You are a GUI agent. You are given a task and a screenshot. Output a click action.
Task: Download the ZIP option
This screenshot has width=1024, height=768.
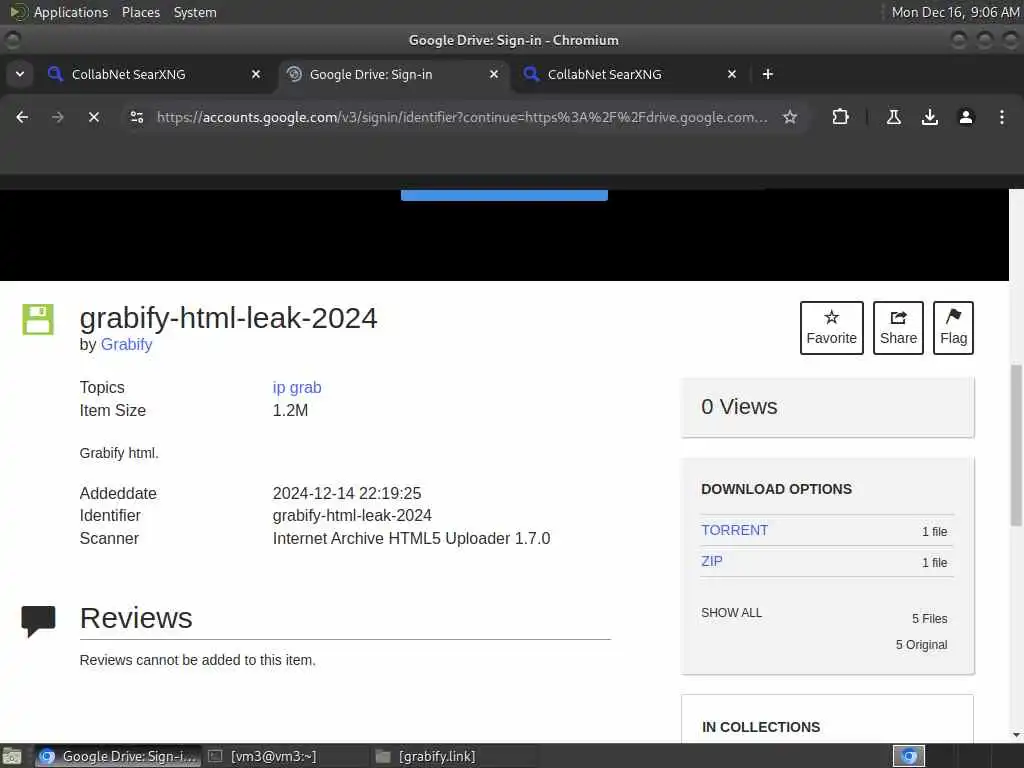(712, 561)
